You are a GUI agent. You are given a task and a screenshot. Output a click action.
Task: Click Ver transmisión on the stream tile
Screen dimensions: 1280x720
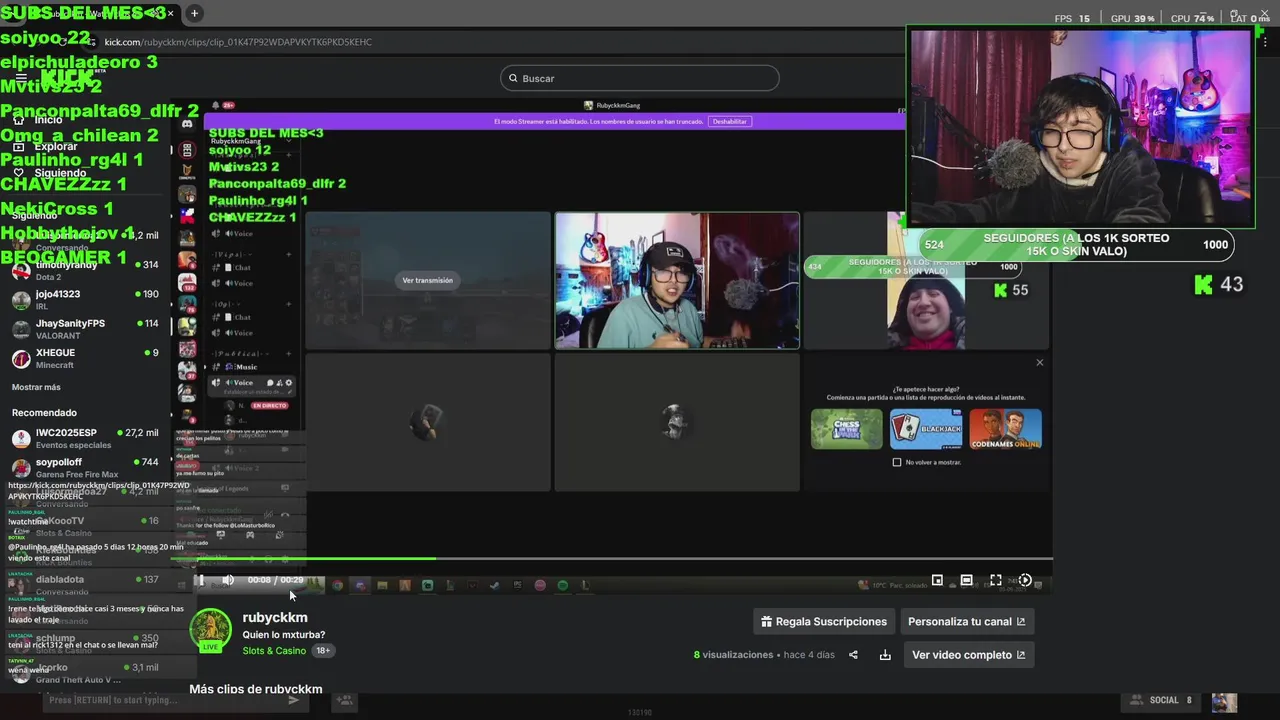click(427, 280)
